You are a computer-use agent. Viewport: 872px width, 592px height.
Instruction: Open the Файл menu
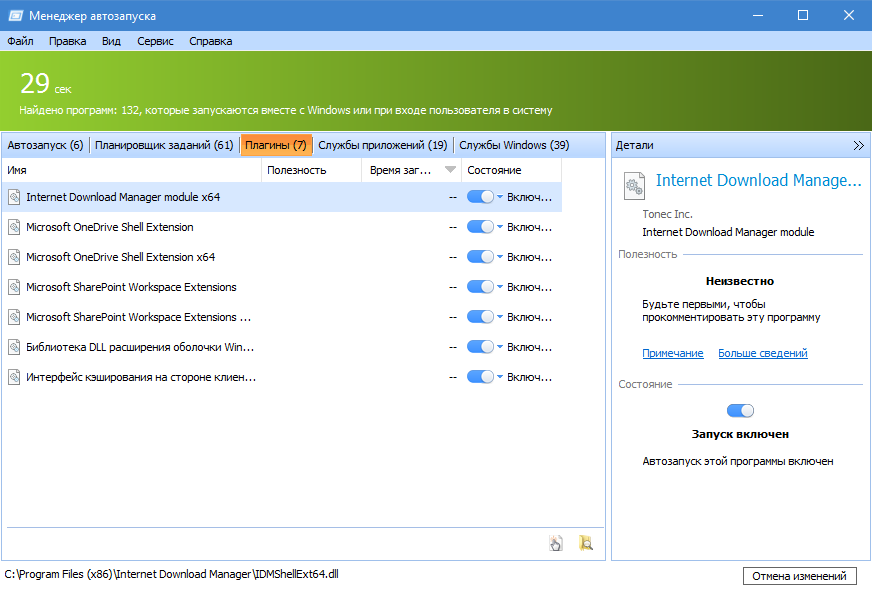point(21,41)
